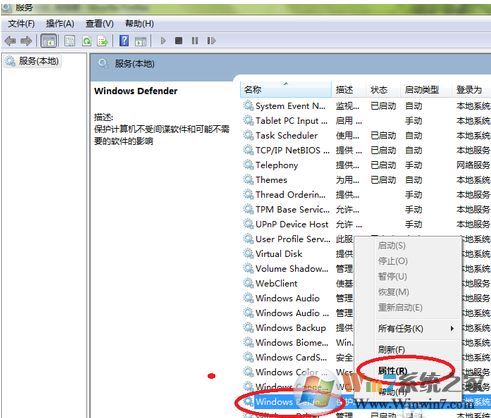
Task: Open the 文件(F) menu
Action: click(21, 24)
